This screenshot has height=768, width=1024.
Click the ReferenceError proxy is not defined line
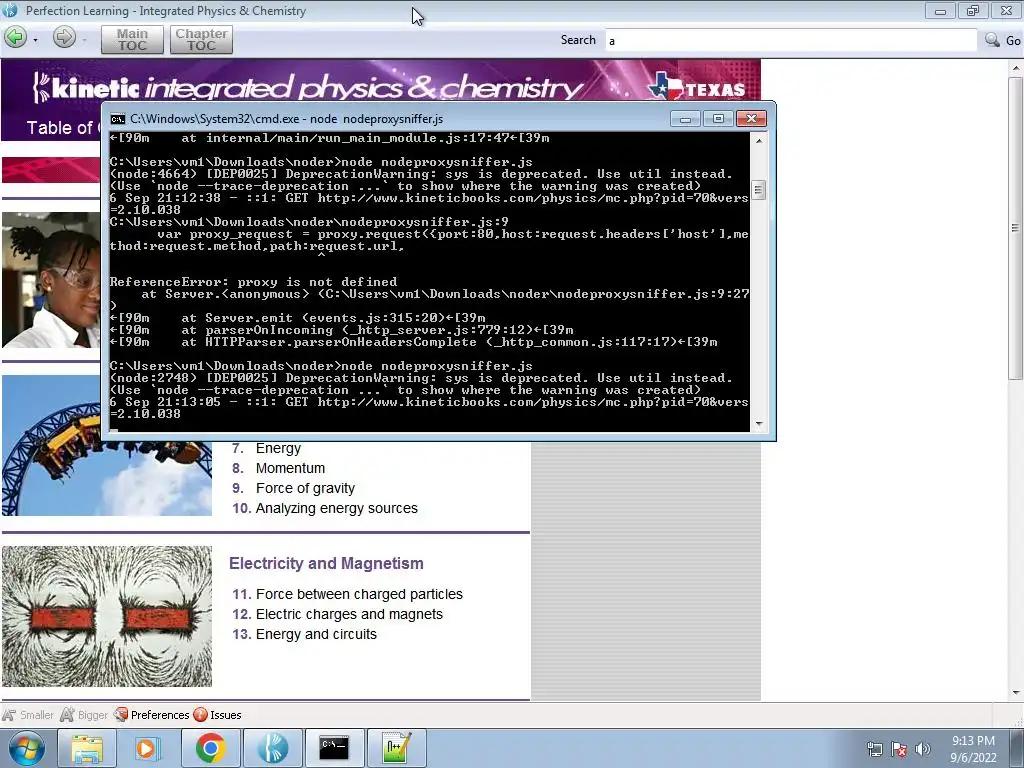point(253,282)
